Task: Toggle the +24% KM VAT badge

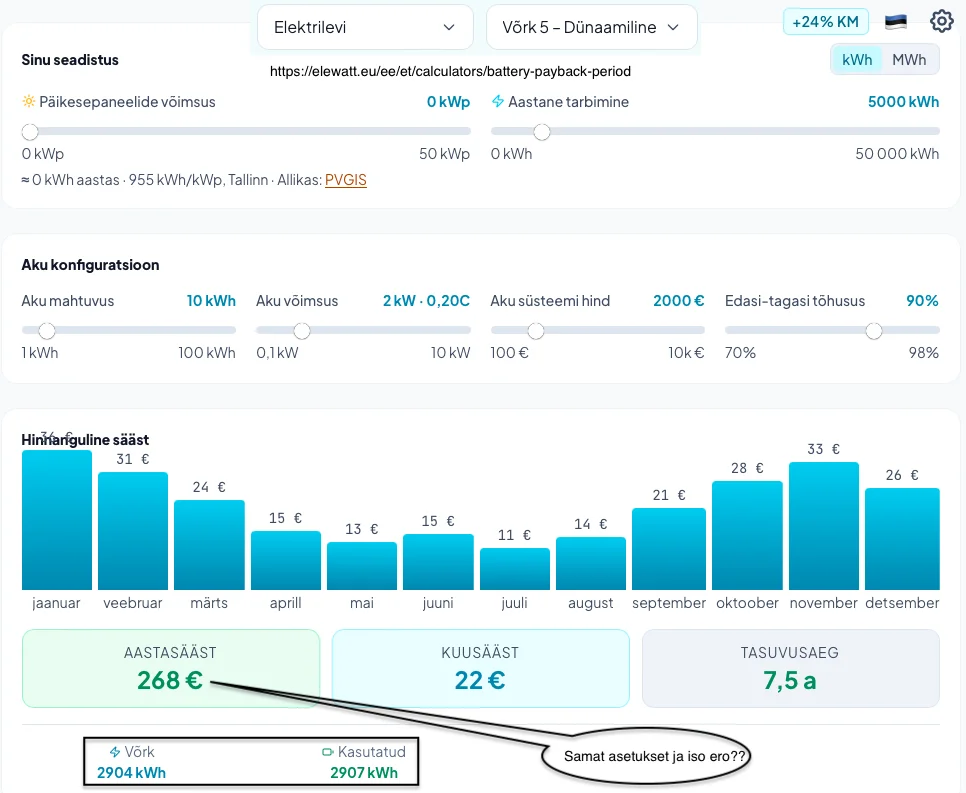Action: pyautogui.click(x=826, y=22)
